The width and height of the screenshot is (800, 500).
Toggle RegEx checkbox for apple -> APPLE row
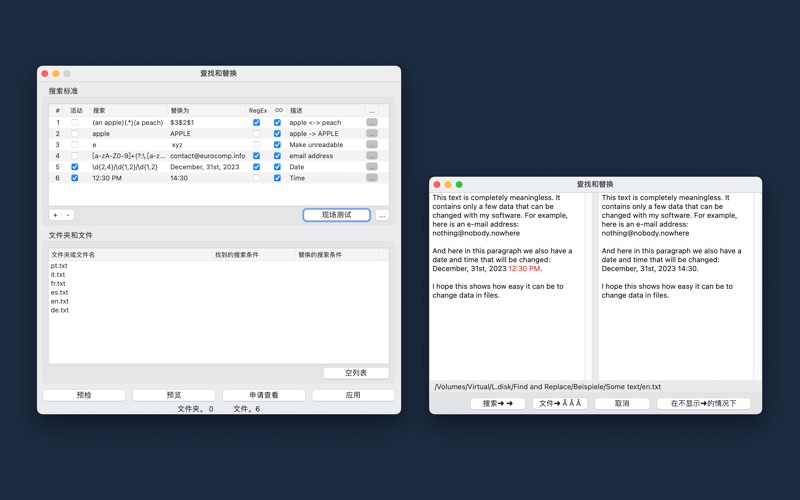point(257,134)
